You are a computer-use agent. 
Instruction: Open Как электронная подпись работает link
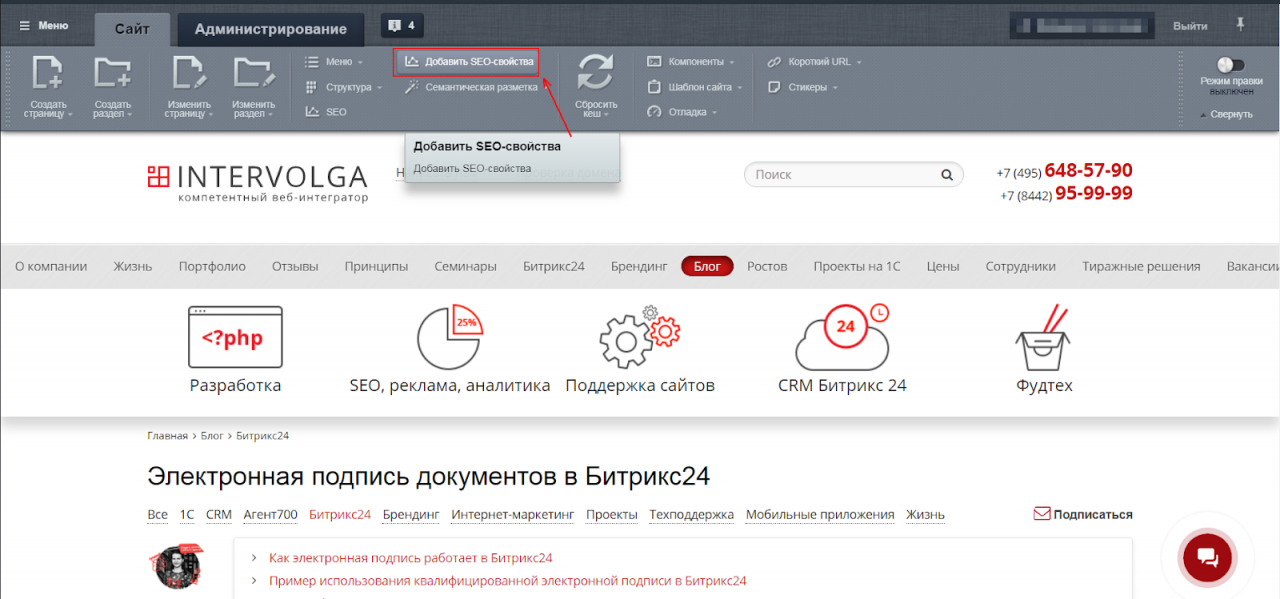click(410, 558)
